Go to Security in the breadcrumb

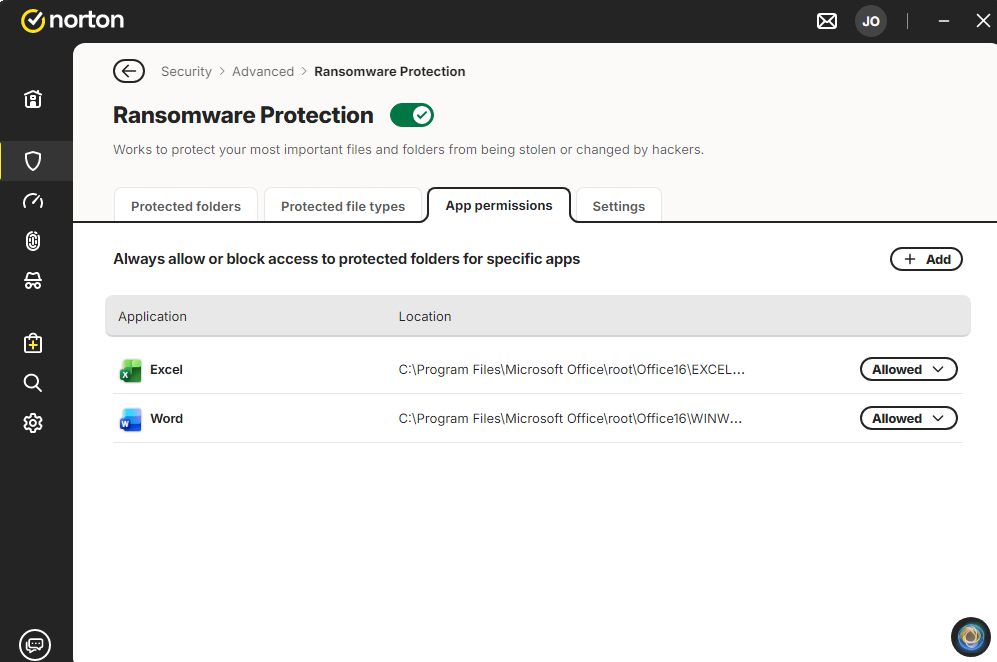[x=186, y=71]
